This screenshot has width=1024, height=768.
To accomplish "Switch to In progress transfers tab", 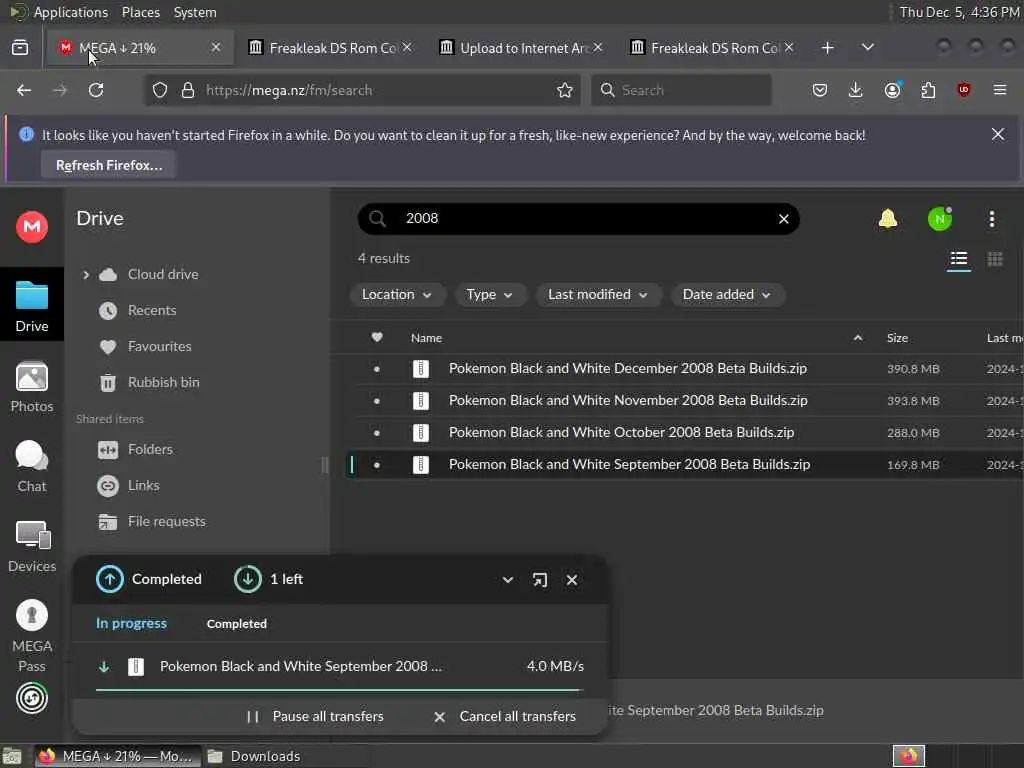I will coord(131,624).
